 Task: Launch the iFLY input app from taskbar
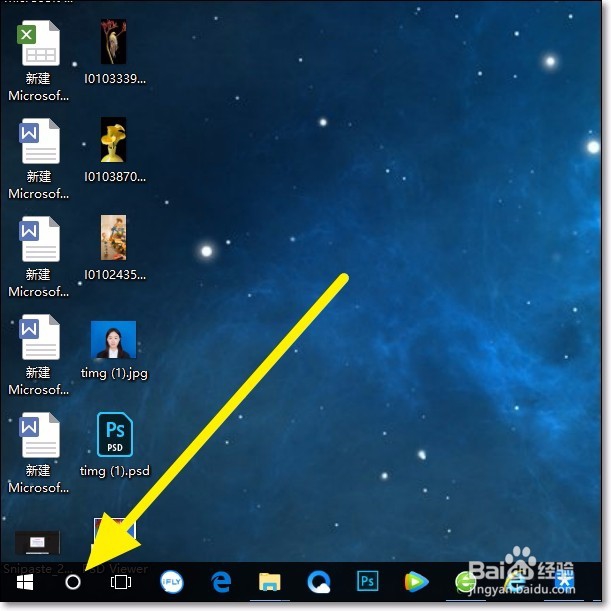(171, 582)
